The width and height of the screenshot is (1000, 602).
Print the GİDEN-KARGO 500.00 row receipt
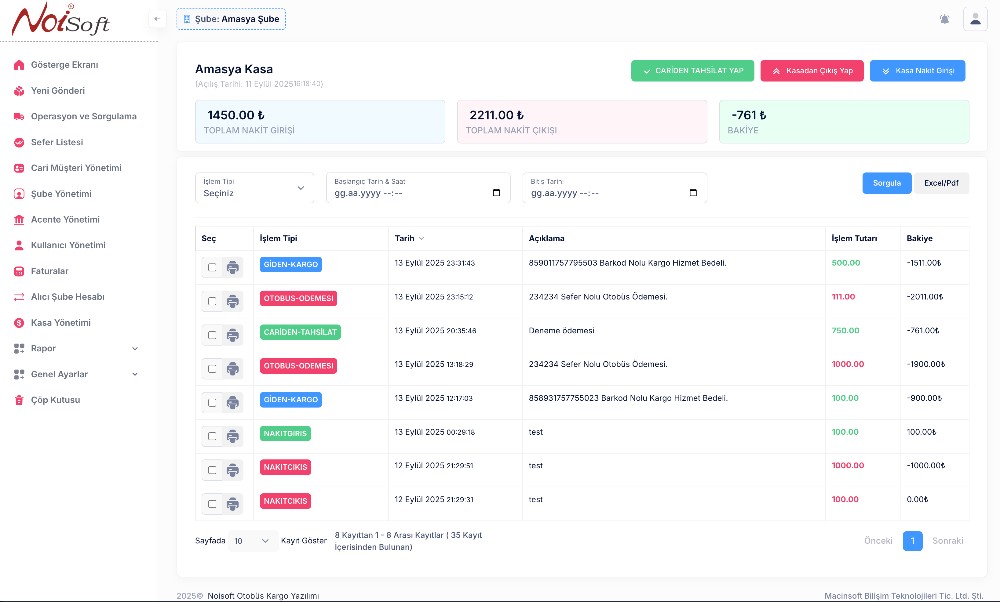tap(233, 267)
